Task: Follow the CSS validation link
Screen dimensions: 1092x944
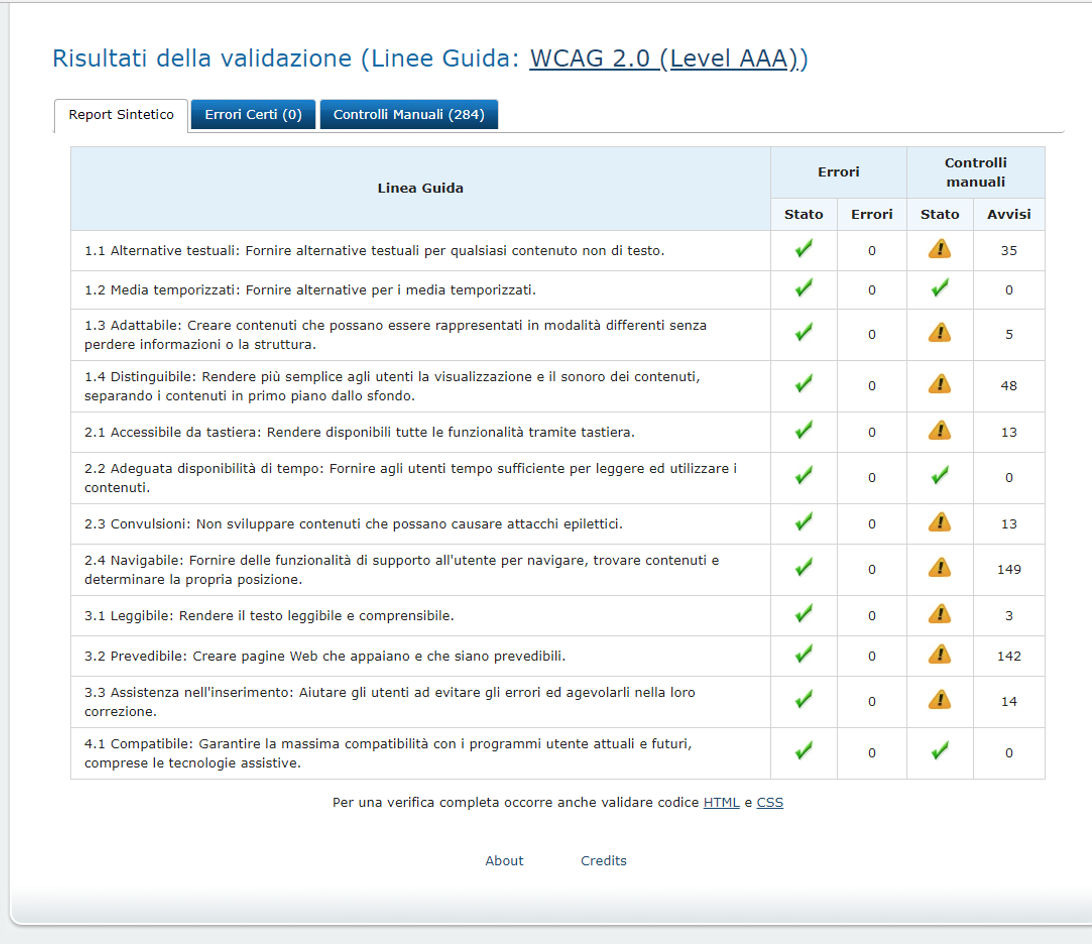Action: [769, 802]
